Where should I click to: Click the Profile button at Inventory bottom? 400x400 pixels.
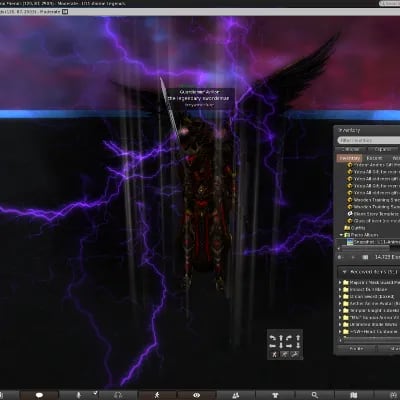point(356,348)
